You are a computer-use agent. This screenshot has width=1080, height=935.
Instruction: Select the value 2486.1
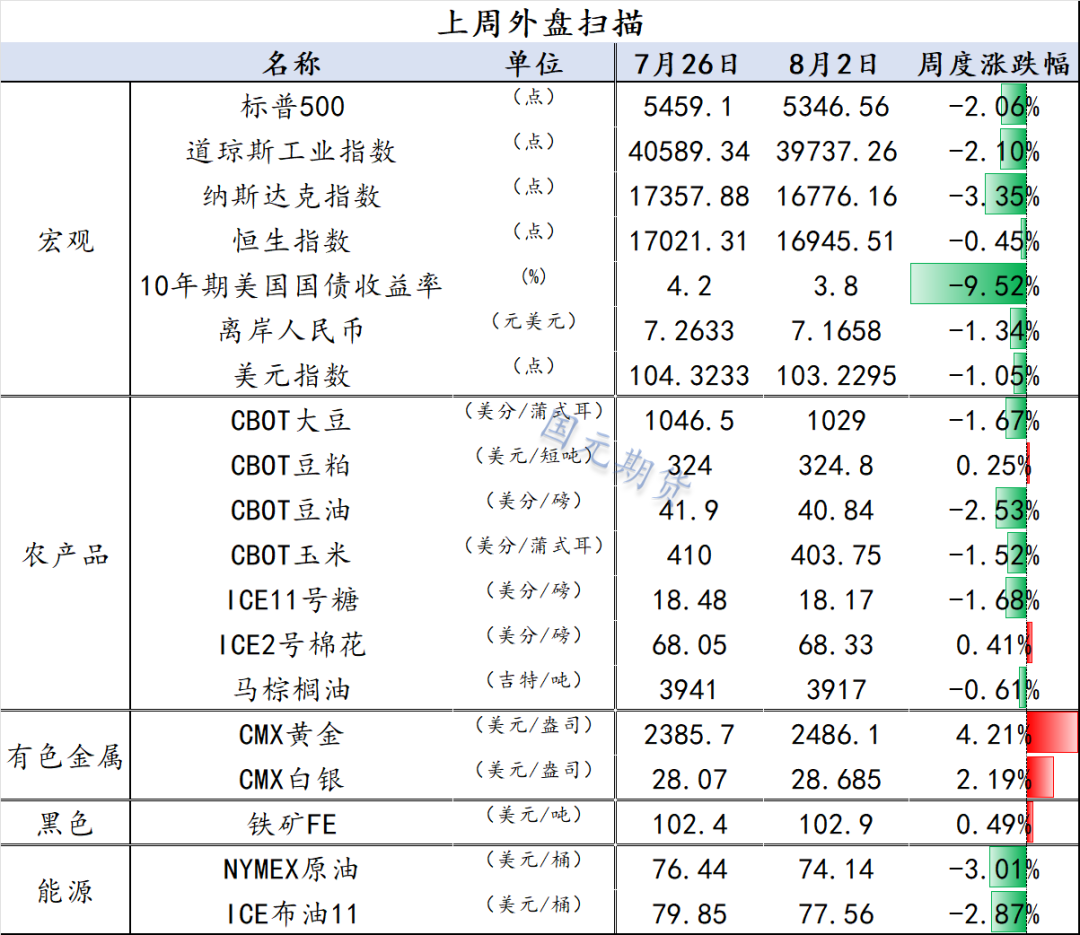(x=835, y=734)
